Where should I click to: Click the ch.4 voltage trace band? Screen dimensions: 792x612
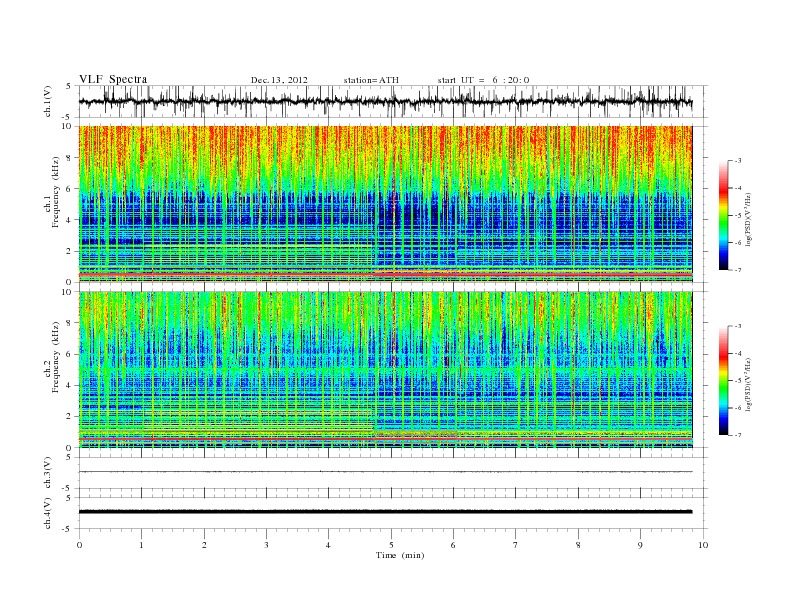(385, 512)
